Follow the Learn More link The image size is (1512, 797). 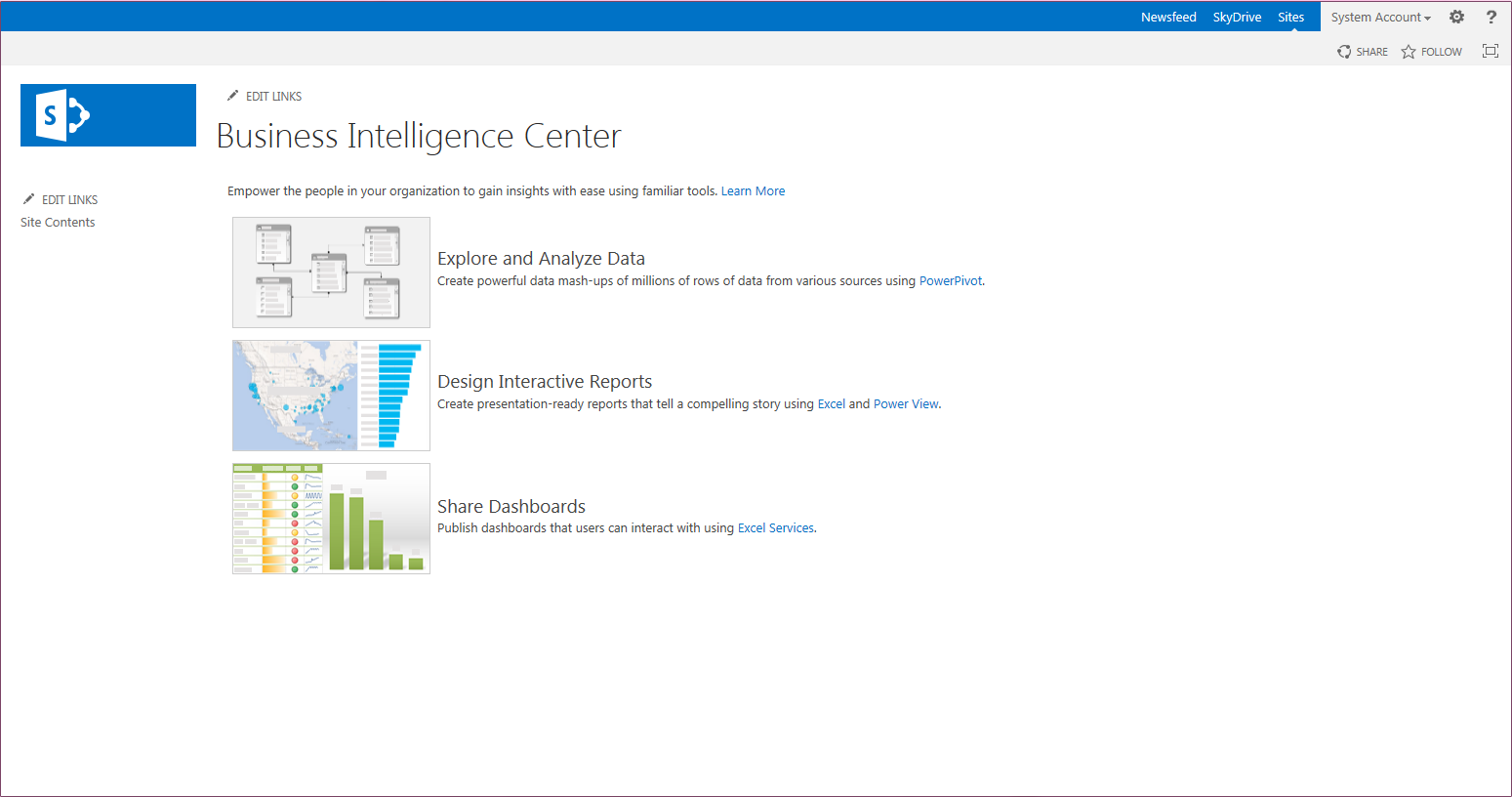pos(753,190)
